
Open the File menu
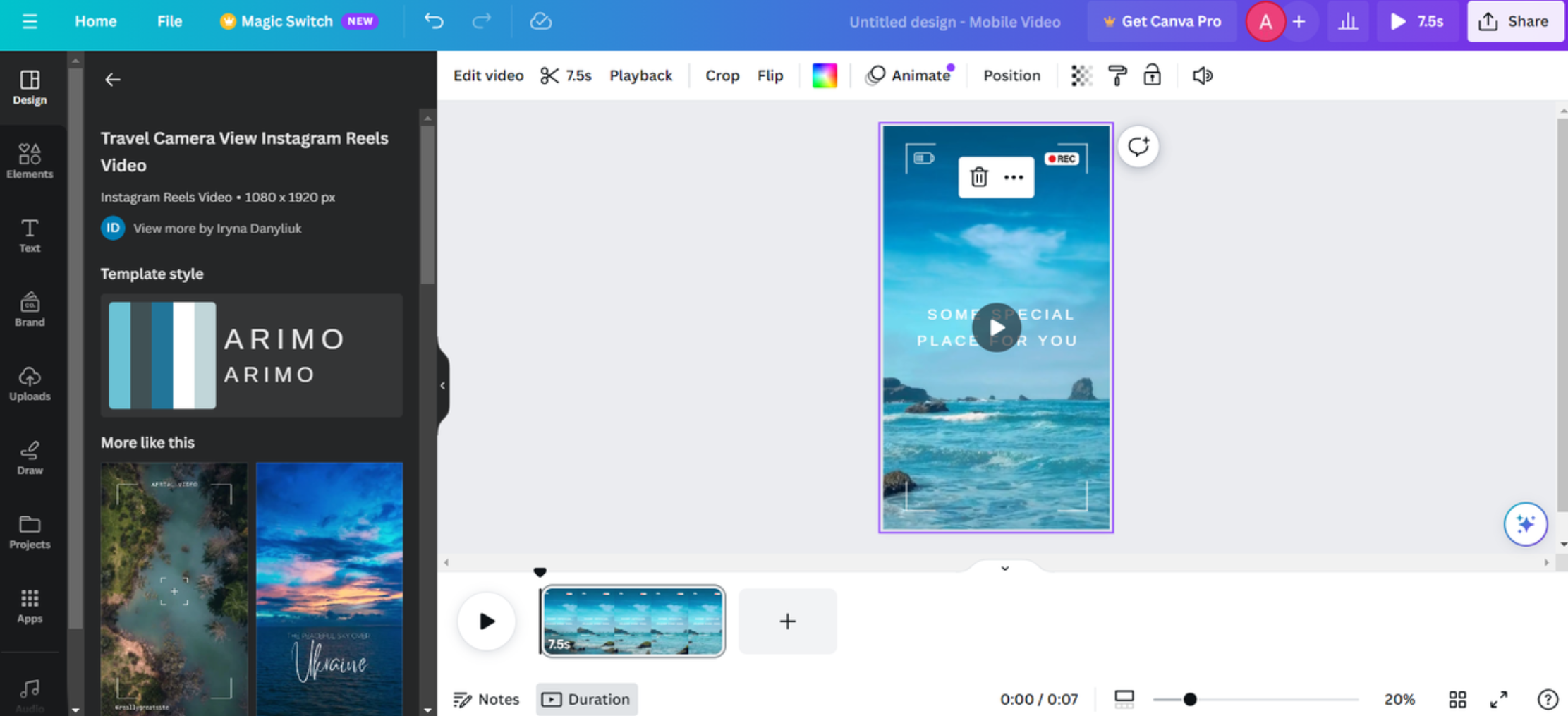[x=169, y=21]
